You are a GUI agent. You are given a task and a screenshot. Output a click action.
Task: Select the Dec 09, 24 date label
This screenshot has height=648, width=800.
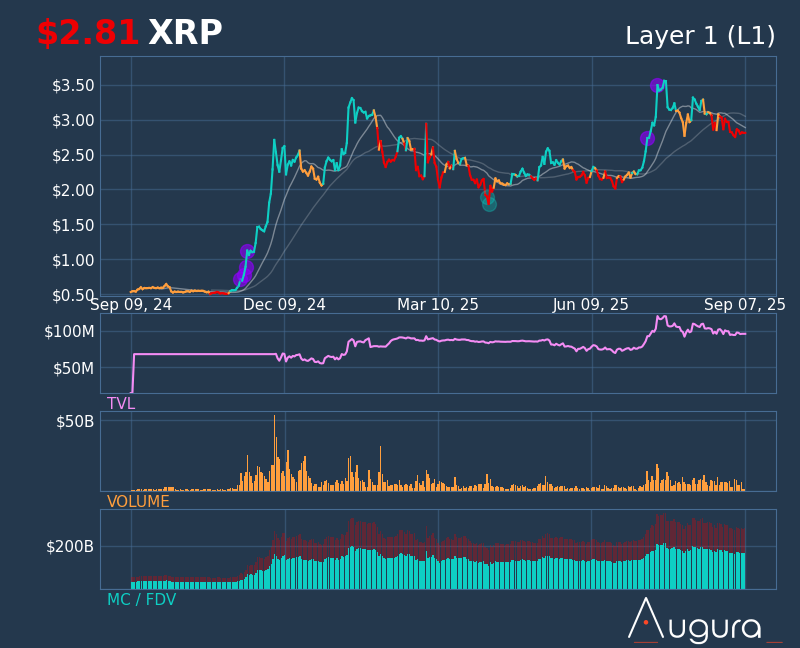(x=284, y=305)
